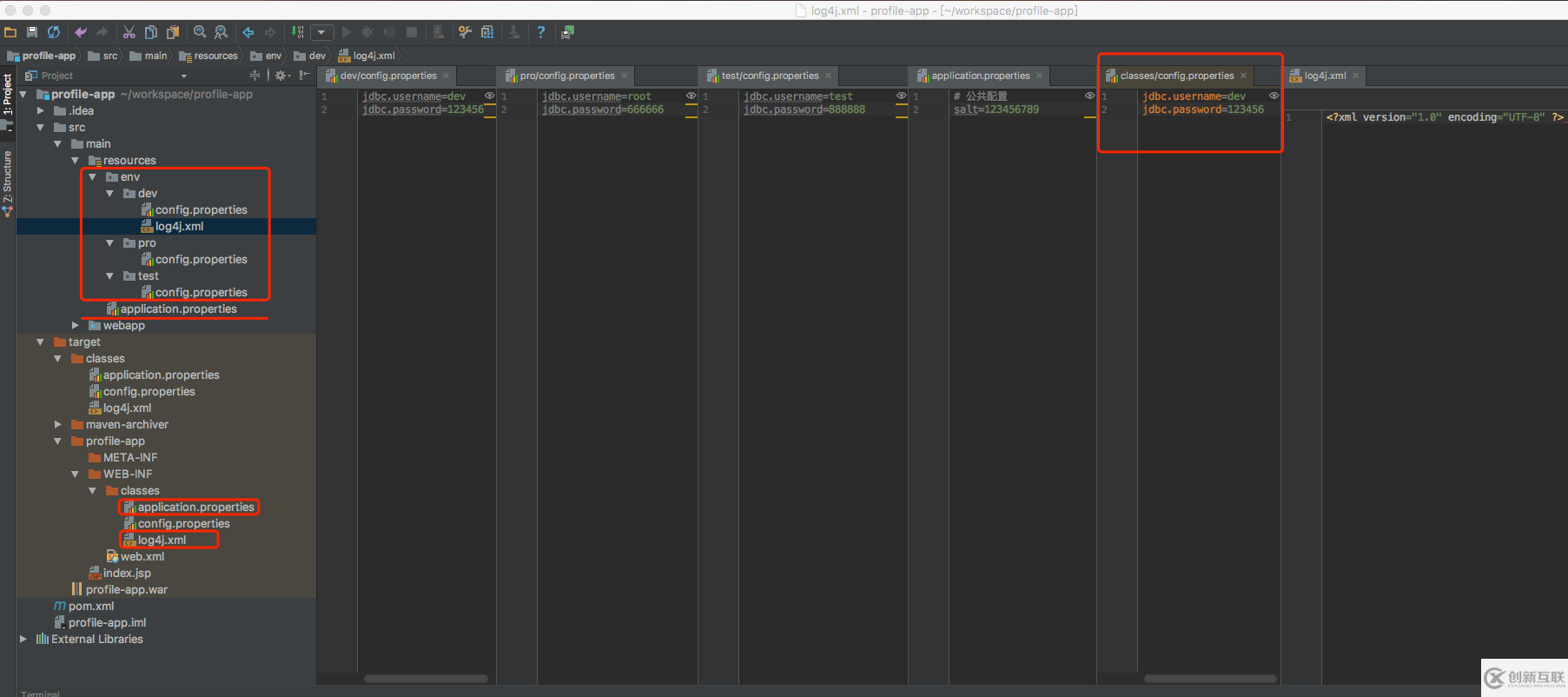Expand the maven-archiver folder
This screenshot has width=1568, height=697.
click(x=58, y=424)
